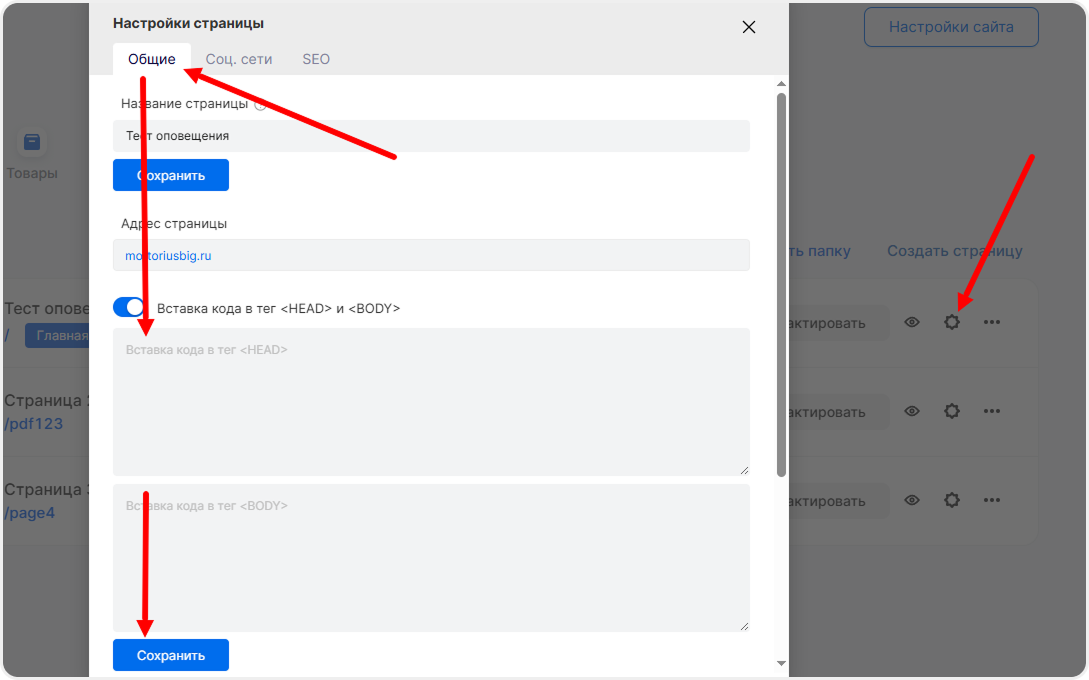Open page settings gear for /page4

pos(952,500)
